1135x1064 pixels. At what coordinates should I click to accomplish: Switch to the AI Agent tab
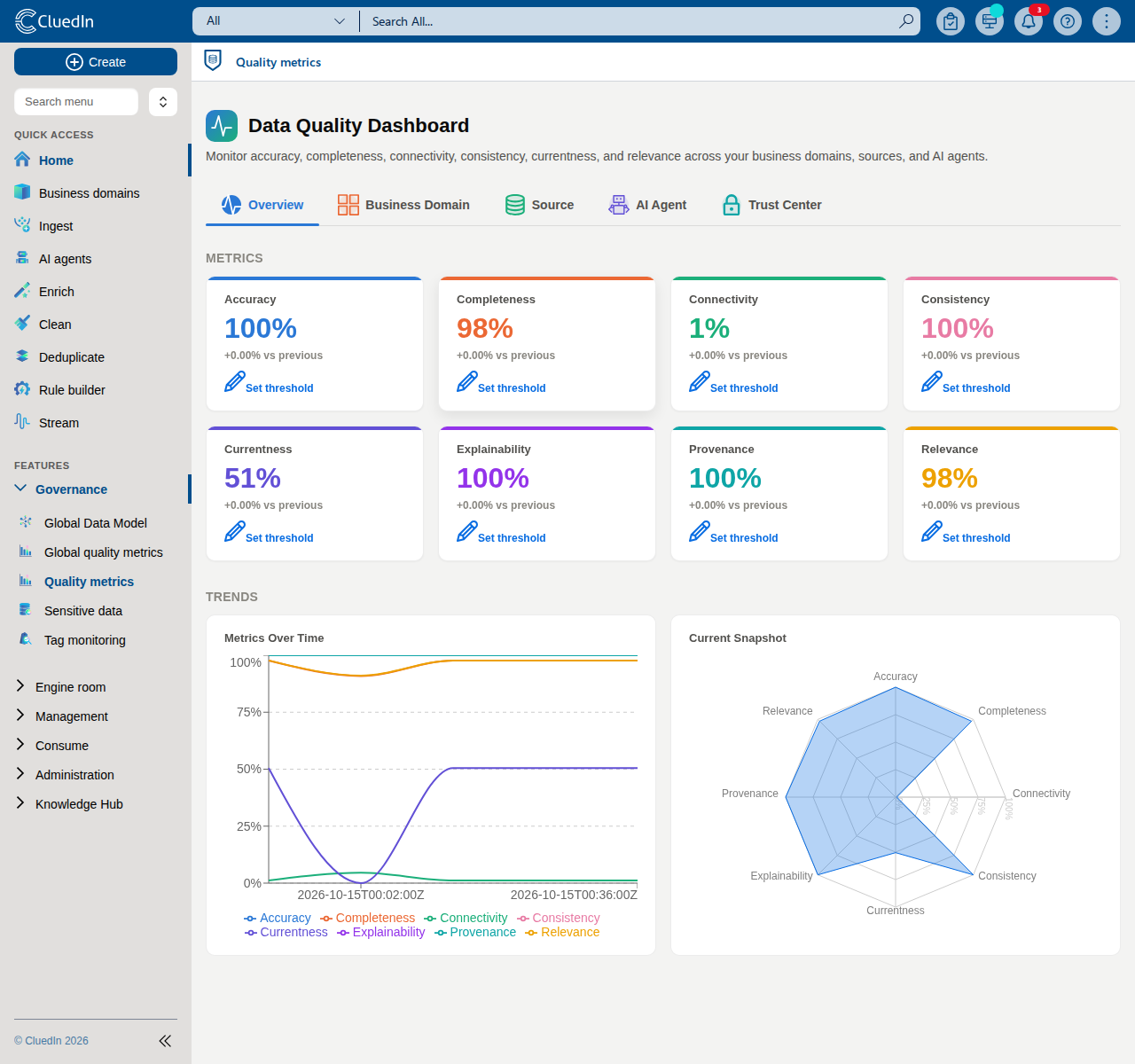tap(647, 205)
